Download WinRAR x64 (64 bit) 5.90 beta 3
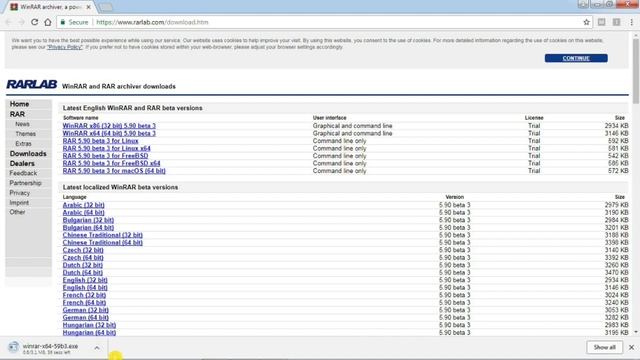 [109, 133]
